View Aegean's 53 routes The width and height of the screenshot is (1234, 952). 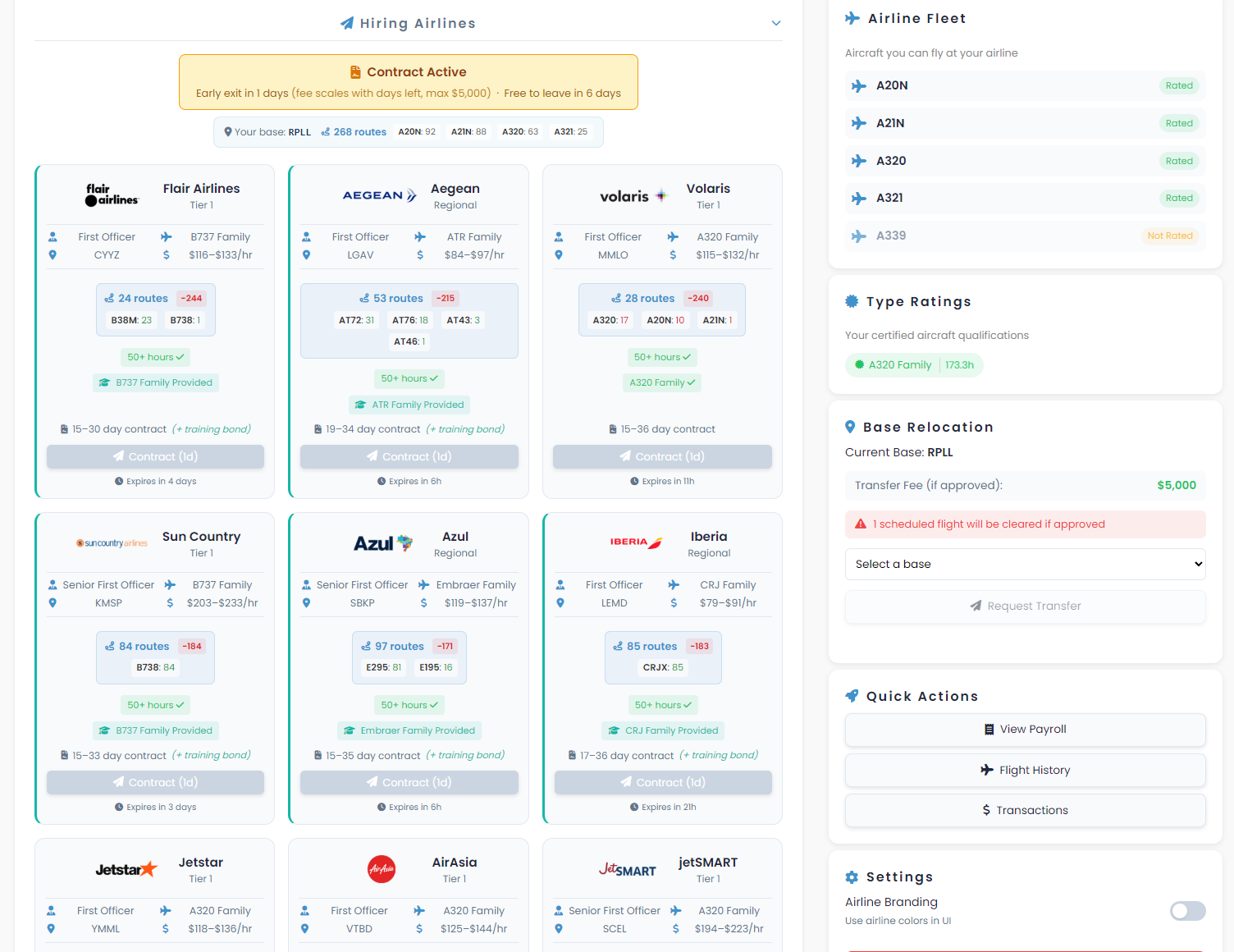pyautogui.click(x=391, y=299)
